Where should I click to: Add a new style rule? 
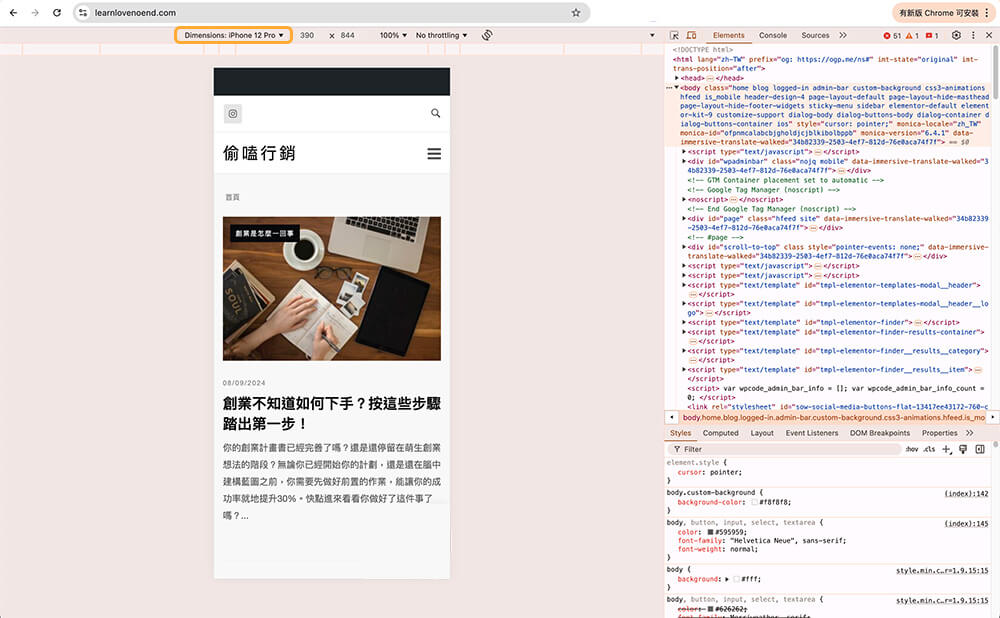(946, 449)
